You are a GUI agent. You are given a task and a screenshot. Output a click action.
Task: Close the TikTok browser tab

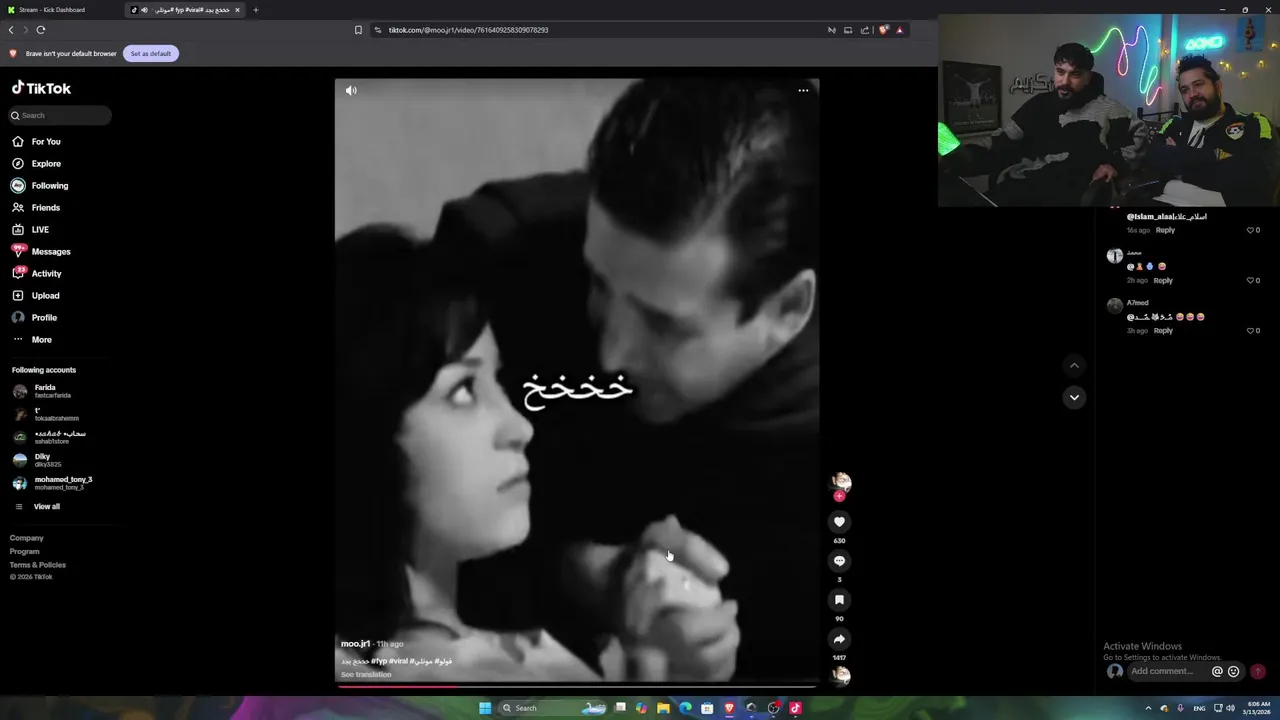pyautogui.click(x=237, y=10)
